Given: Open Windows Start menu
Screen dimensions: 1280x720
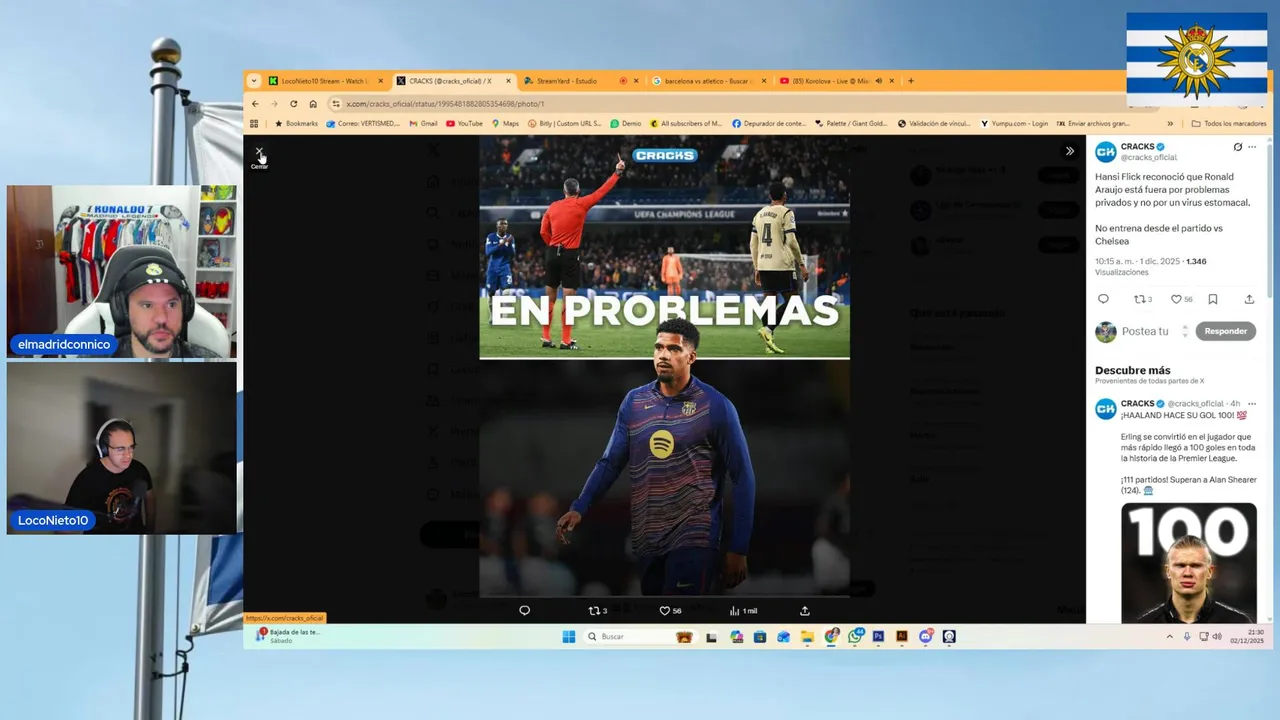Looking at the screenshot, I should pyautogui.click(x=569, y=637).
